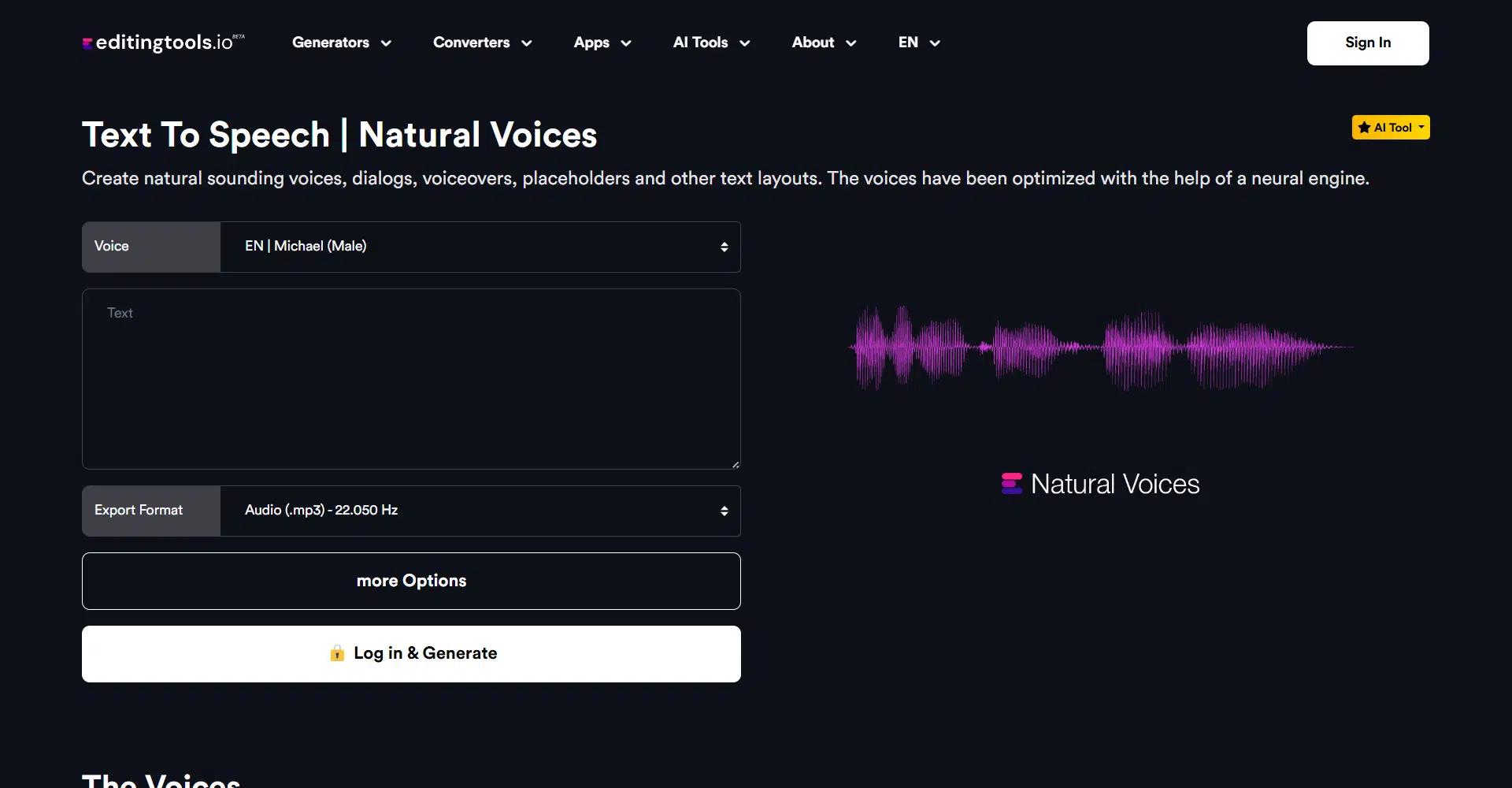1512x788 pixels.
Task: Click Log in & Generate button
Action: (411, 654)
